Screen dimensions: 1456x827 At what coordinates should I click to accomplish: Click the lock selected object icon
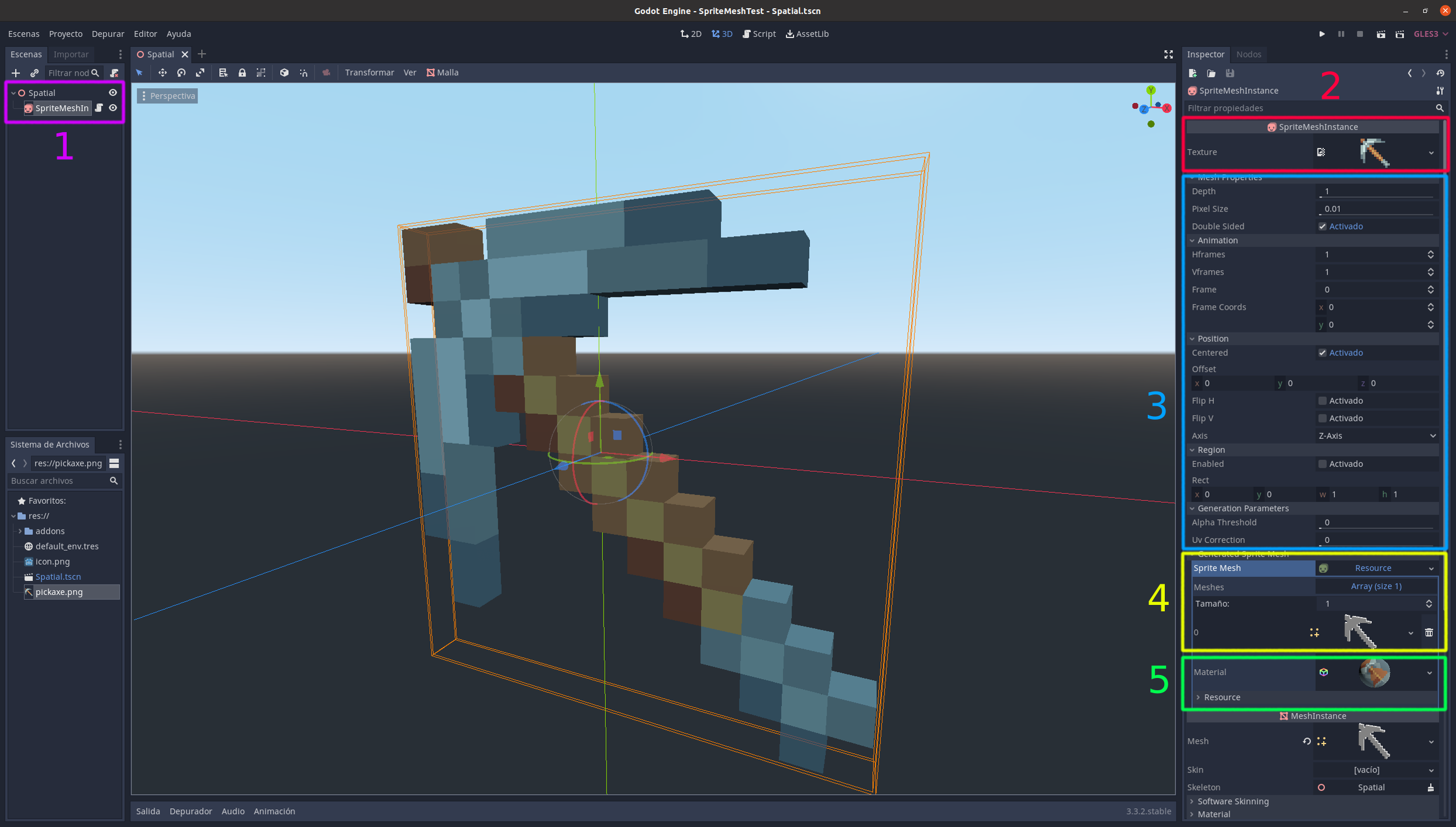242,72
